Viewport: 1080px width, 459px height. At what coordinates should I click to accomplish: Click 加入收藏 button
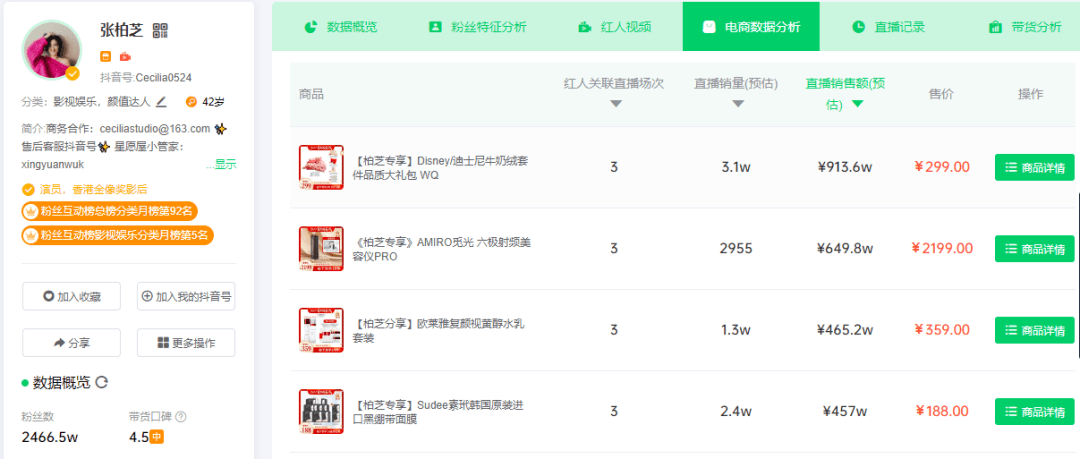point(72,296)
